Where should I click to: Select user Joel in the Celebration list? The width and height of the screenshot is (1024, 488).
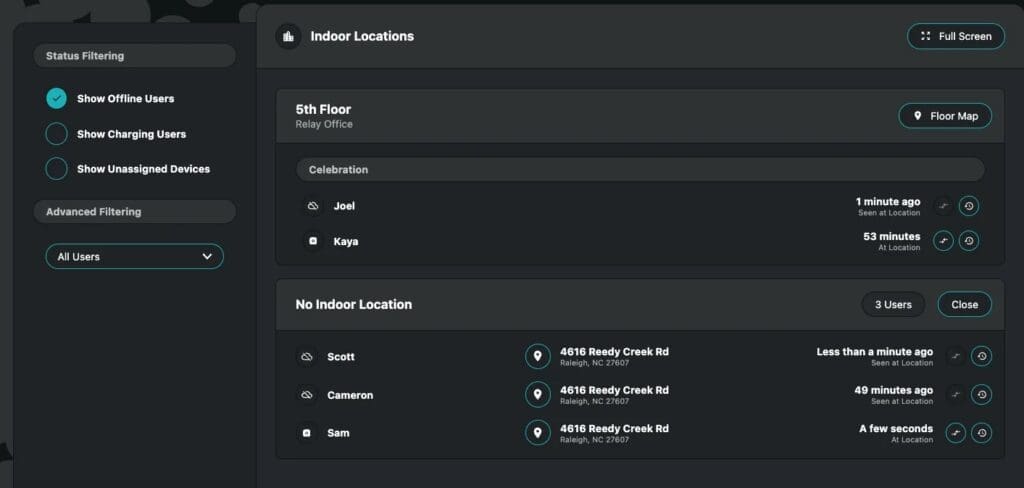pyautogui.click(x=344, y=206)
